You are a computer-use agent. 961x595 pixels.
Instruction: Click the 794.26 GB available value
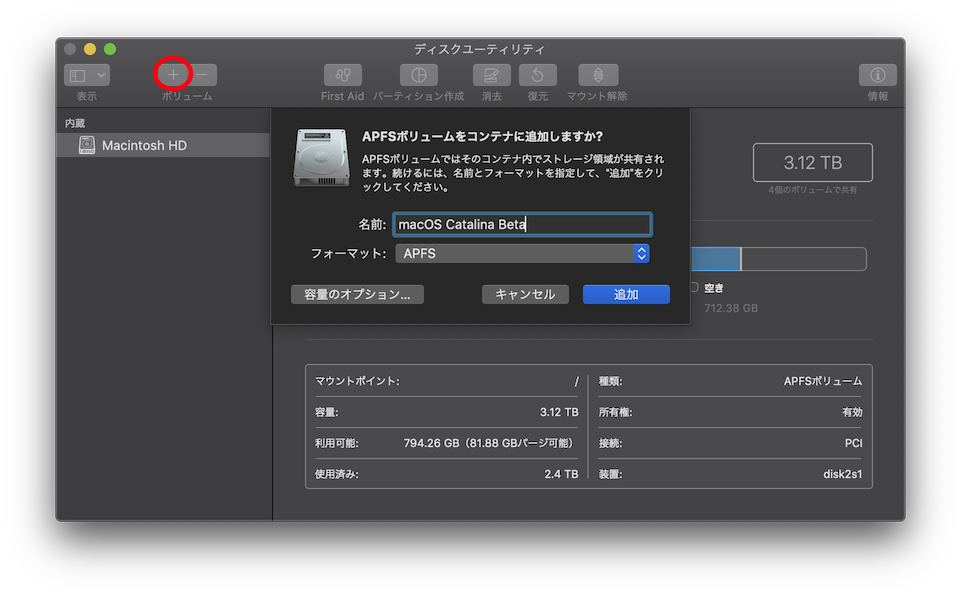(488, 443)
